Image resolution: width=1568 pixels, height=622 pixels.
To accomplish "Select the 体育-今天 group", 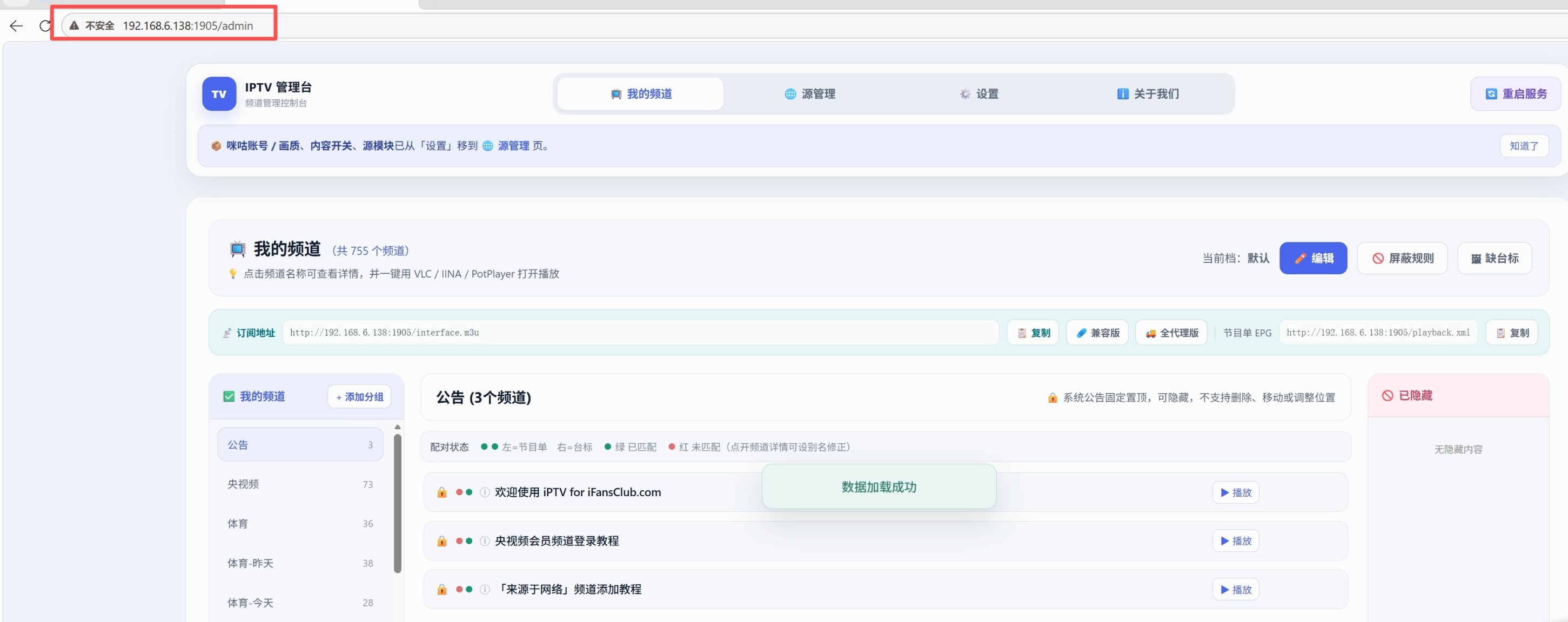I will 300,603.
